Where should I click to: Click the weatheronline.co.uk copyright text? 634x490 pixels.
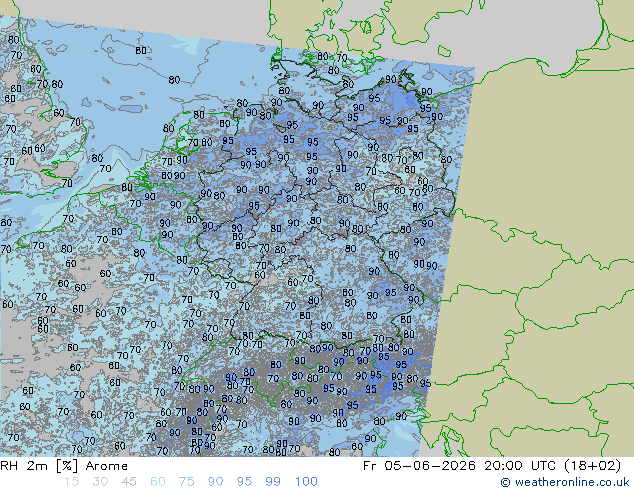point(565,482)
